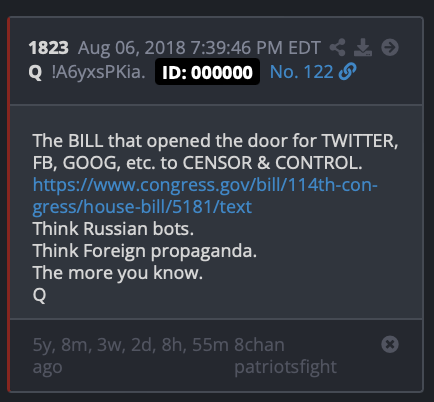Viewport: 434px width, 402px height.
Task: Click the 5y, 8m, 3w ago text
Action: coord(130,356)
